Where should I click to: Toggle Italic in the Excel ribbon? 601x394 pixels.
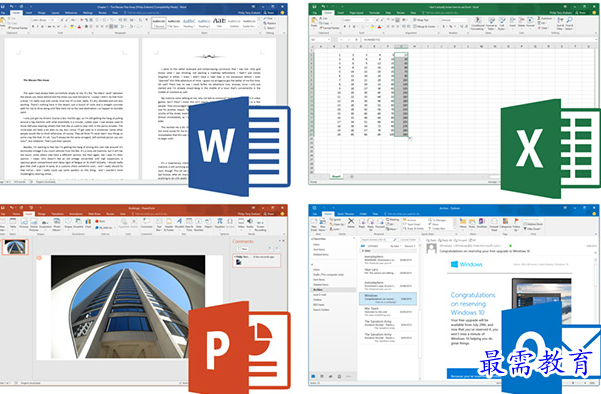click(x=350, y=26)
